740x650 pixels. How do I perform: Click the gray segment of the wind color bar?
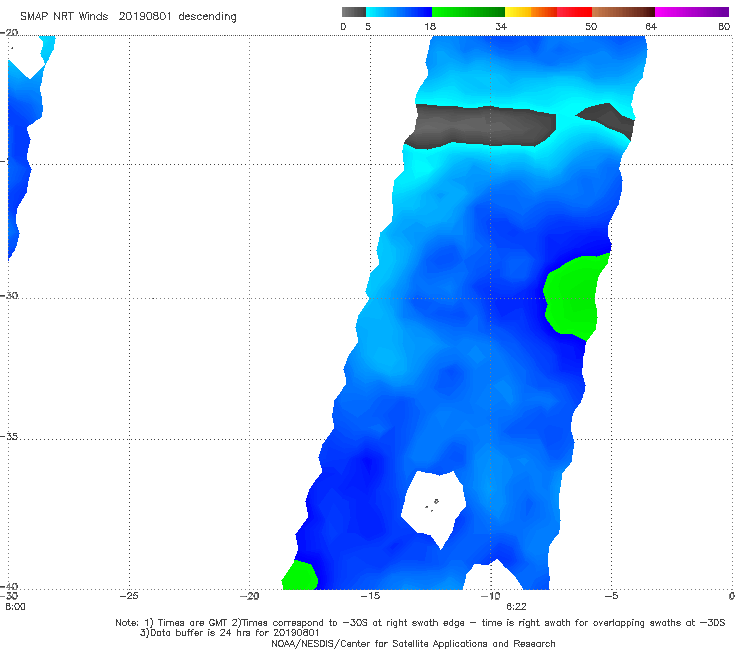(x=354, y=12)
